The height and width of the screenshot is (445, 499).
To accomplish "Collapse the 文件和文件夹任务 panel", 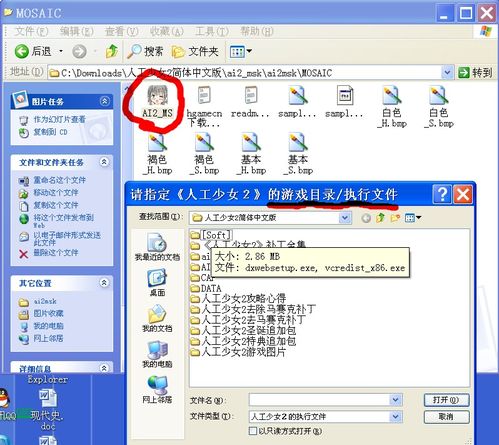I will (x=104, y=162).
